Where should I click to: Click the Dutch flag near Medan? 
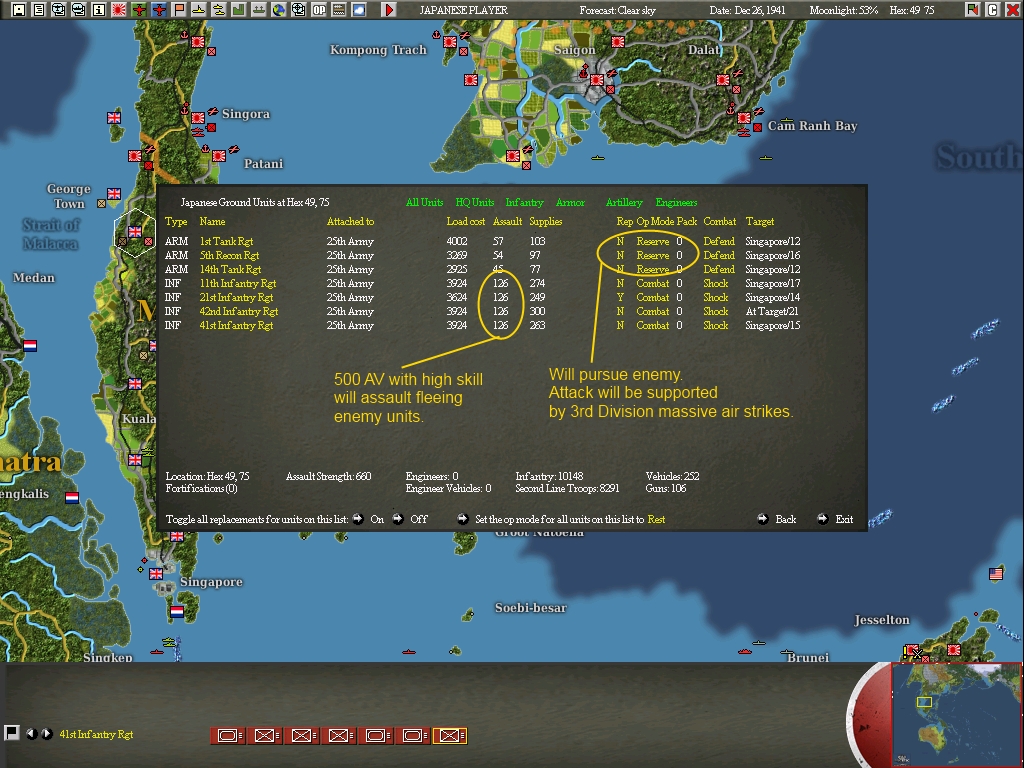tap(30, 345)
